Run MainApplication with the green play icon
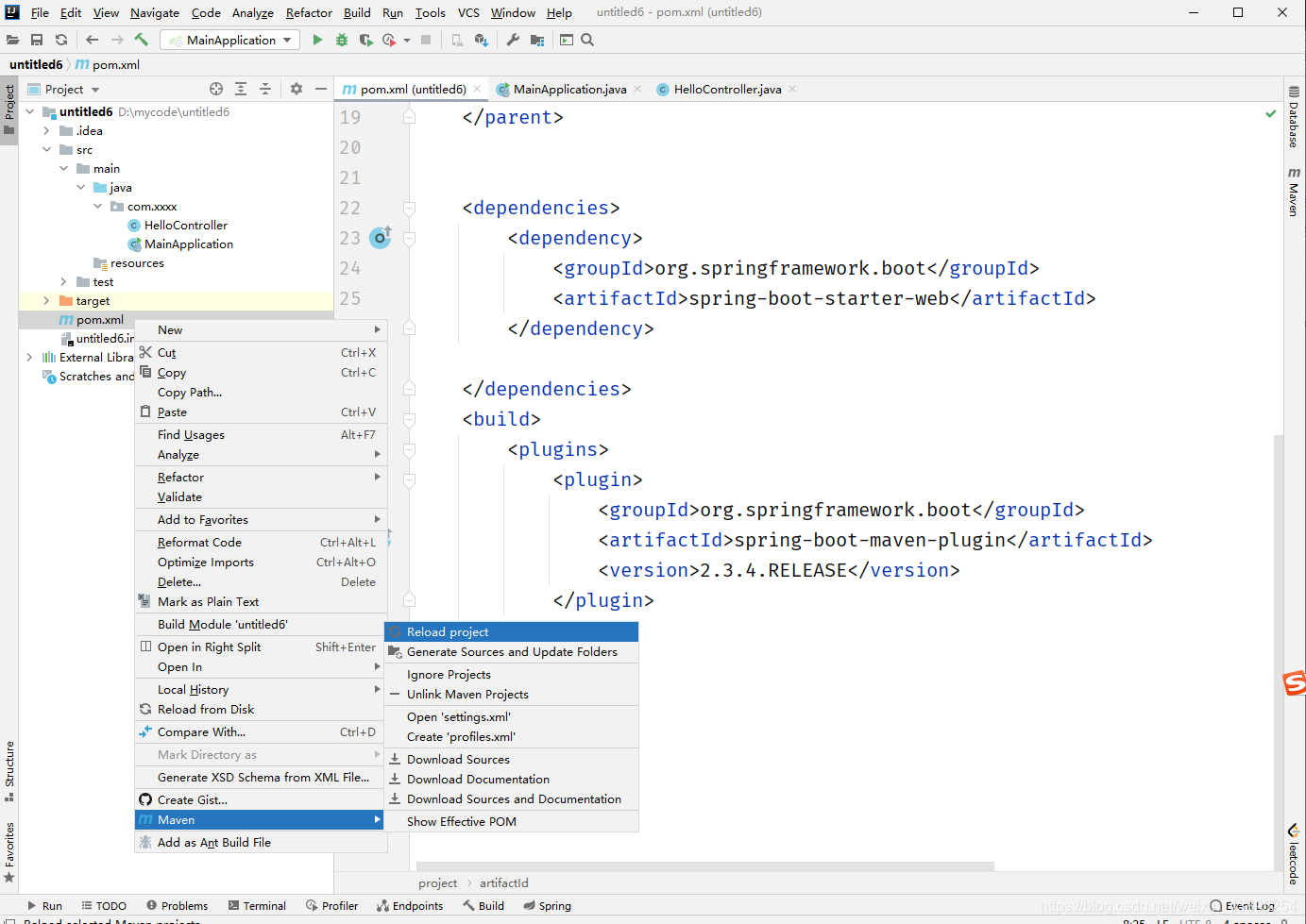This screenshot has width=1306, height=924. pos(317,40)
